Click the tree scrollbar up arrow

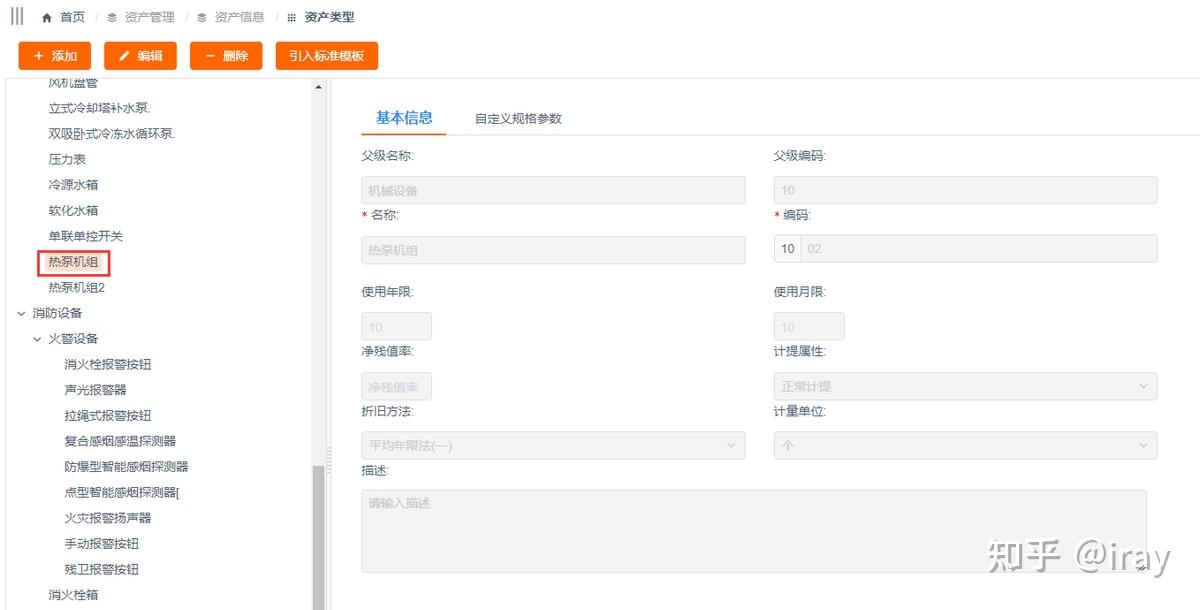[319, 87]
